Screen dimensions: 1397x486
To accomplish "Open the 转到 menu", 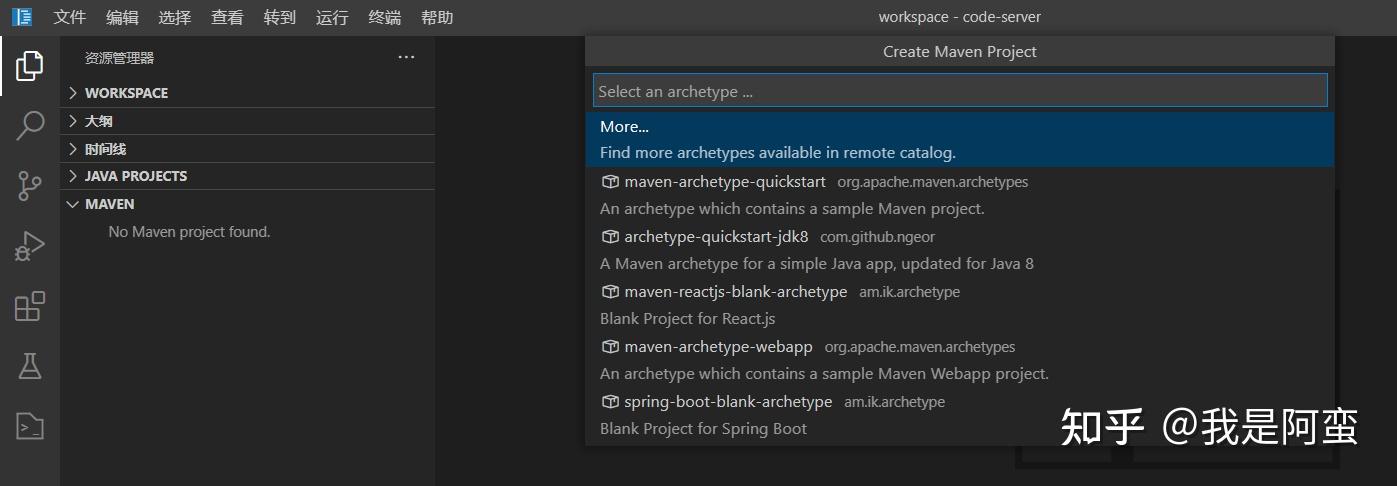I will (x=279, y=17).
